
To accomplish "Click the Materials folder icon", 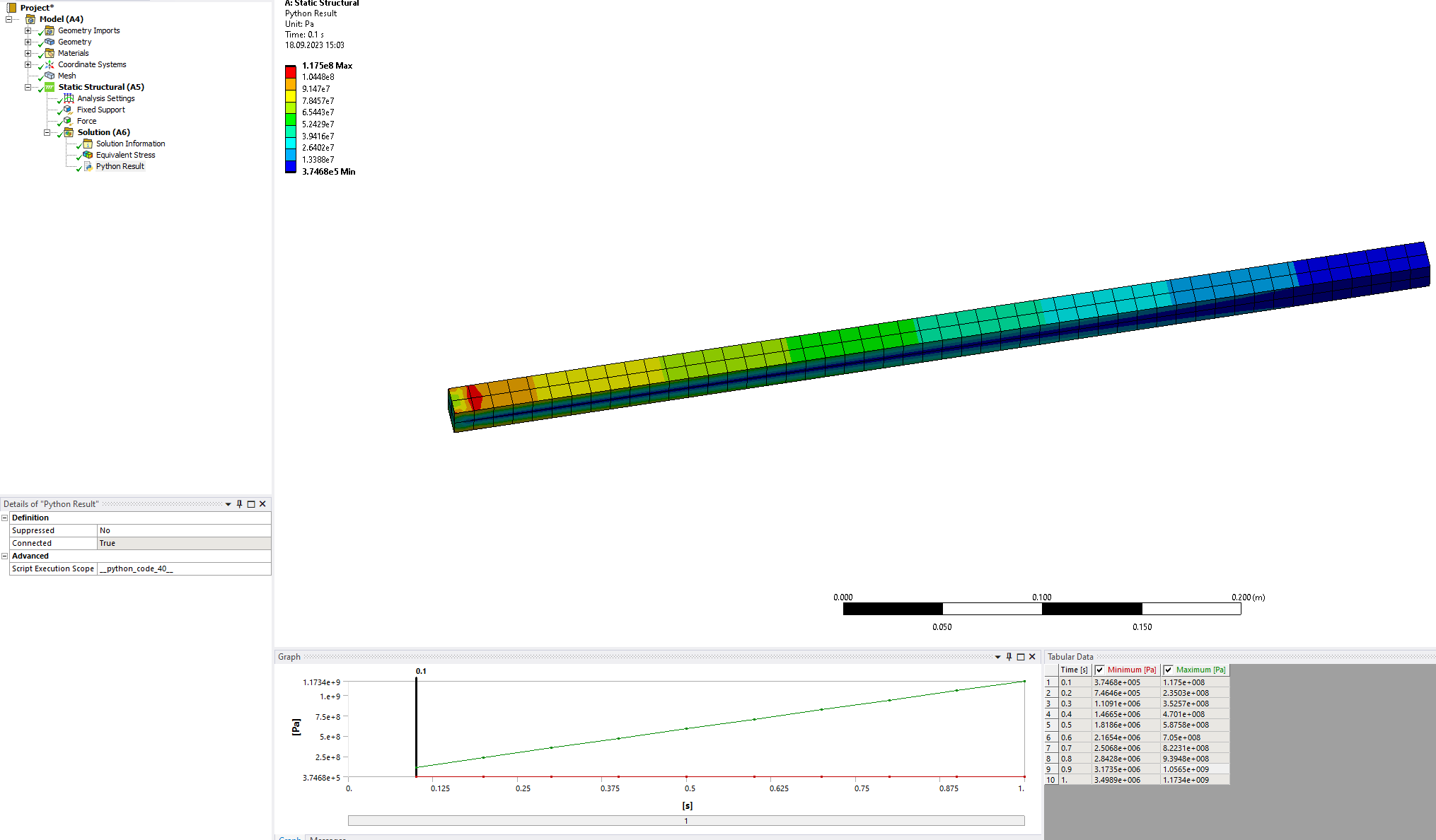I will point(50,53).
